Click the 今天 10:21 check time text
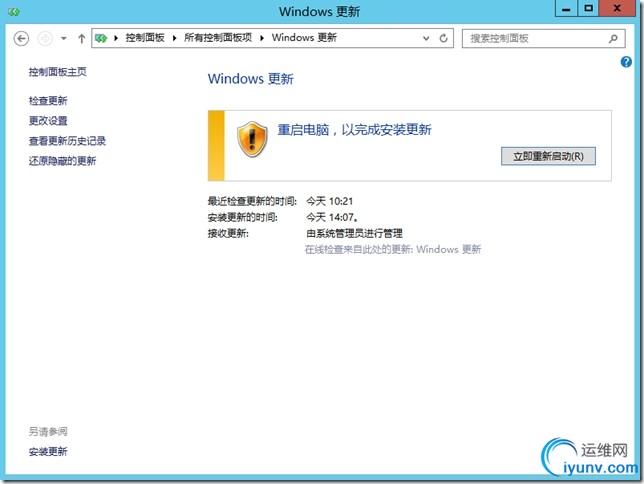Image resolution: width=644 pixels, height=484 pixels. pyautogui.click(x=329, y=201)
